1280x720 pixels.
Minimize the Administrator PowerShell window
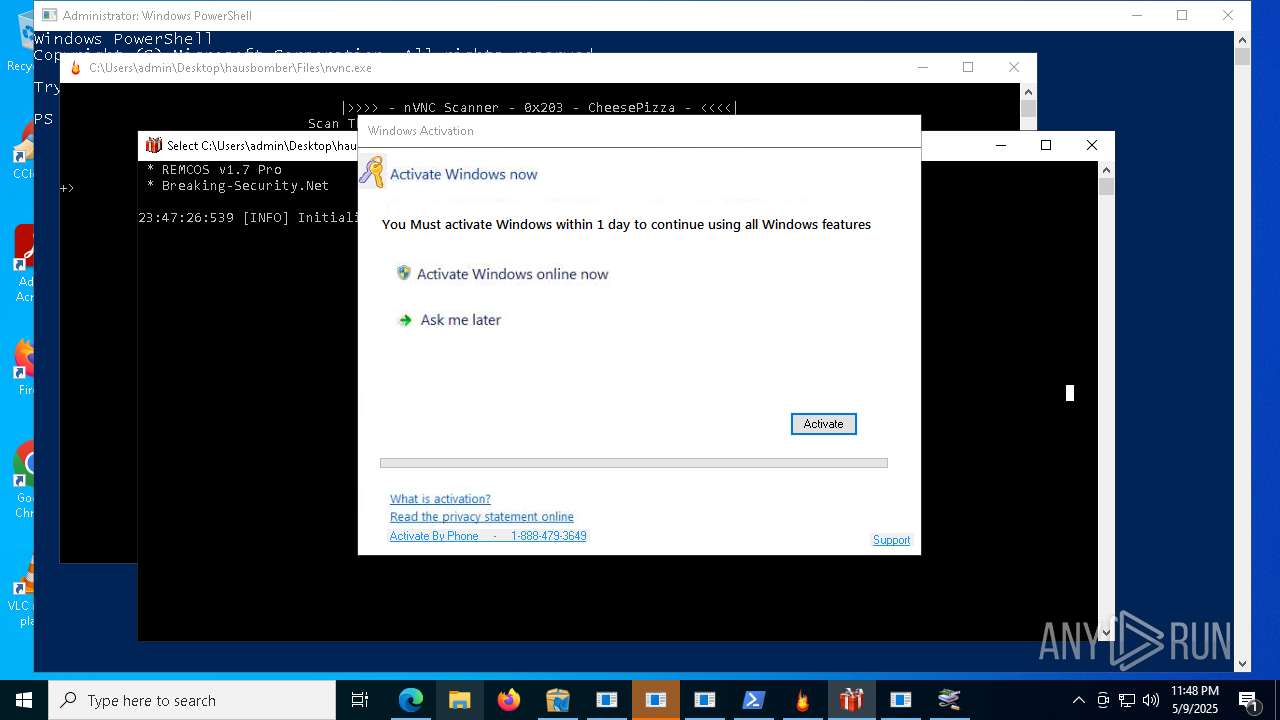coord(1137,15)
